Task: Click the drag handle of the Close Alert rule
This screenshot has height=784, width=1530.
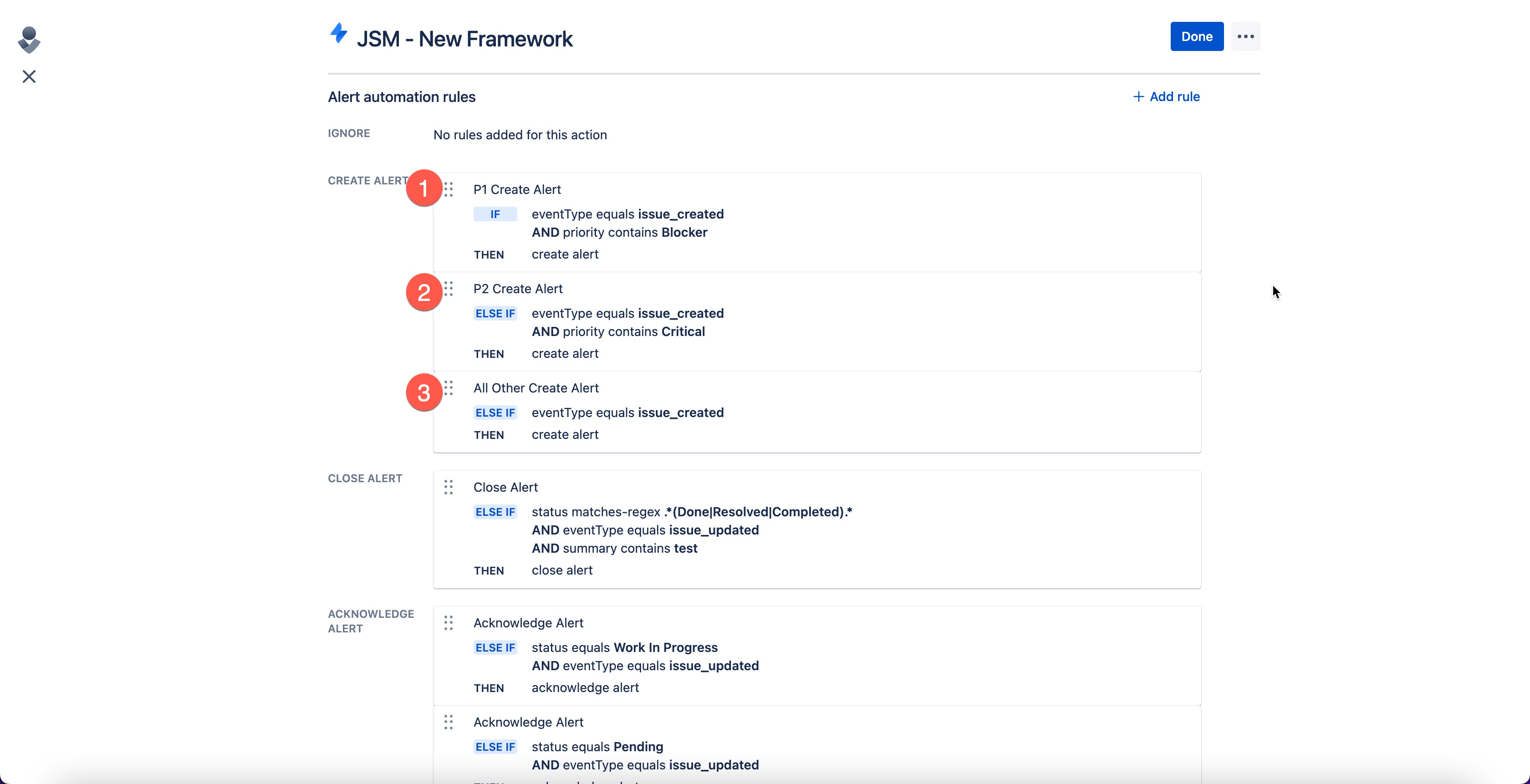Action: 449,487
